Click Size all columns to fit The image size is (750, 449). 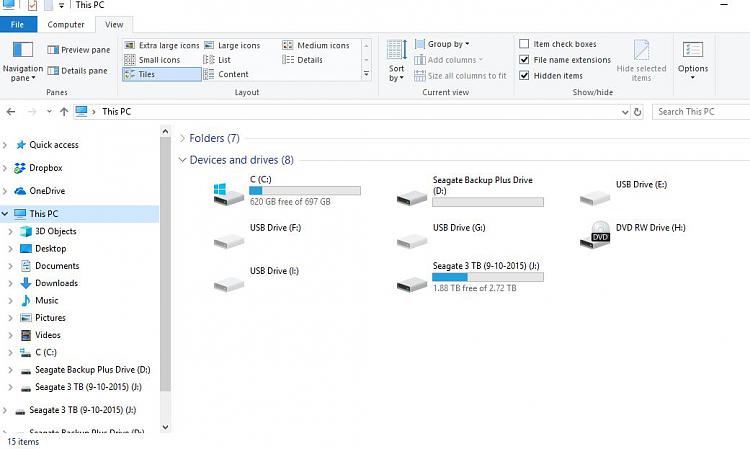460,76
